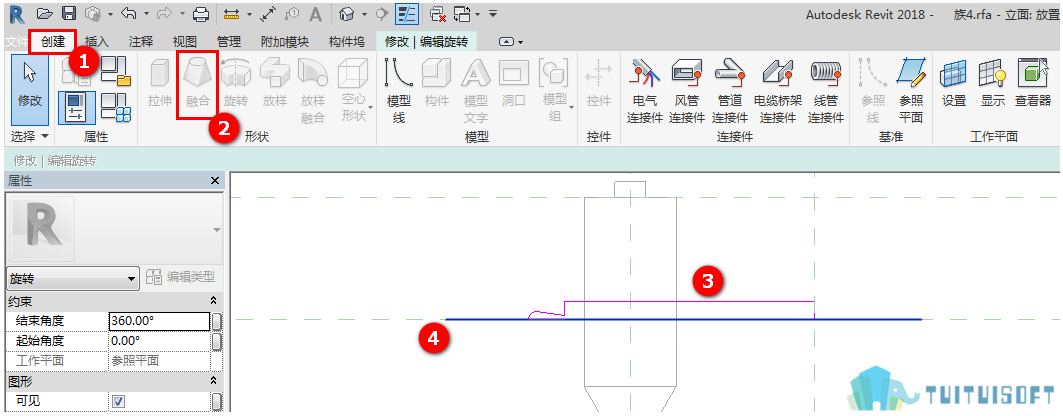
Task: Open the Revit application menu logo
Action: [16, 14]
